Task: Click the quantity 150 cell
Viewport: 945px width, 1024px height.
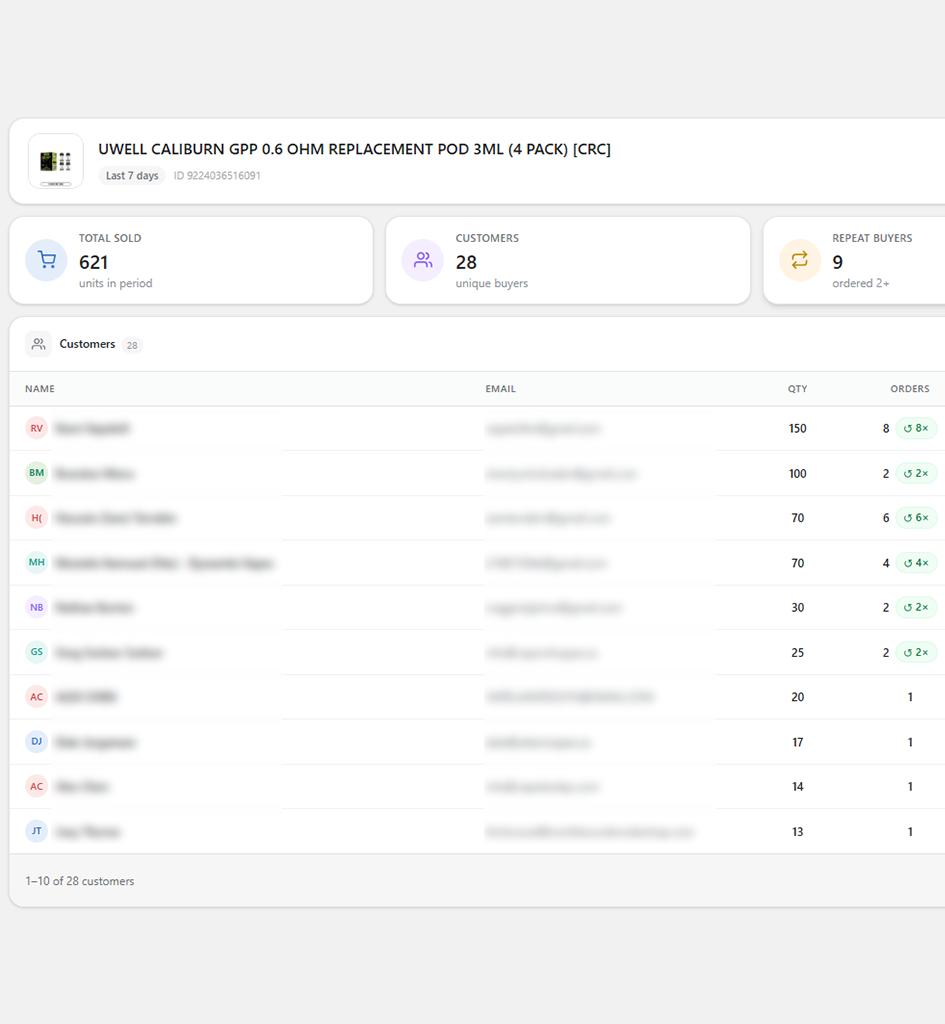Action: pos(797,428)
